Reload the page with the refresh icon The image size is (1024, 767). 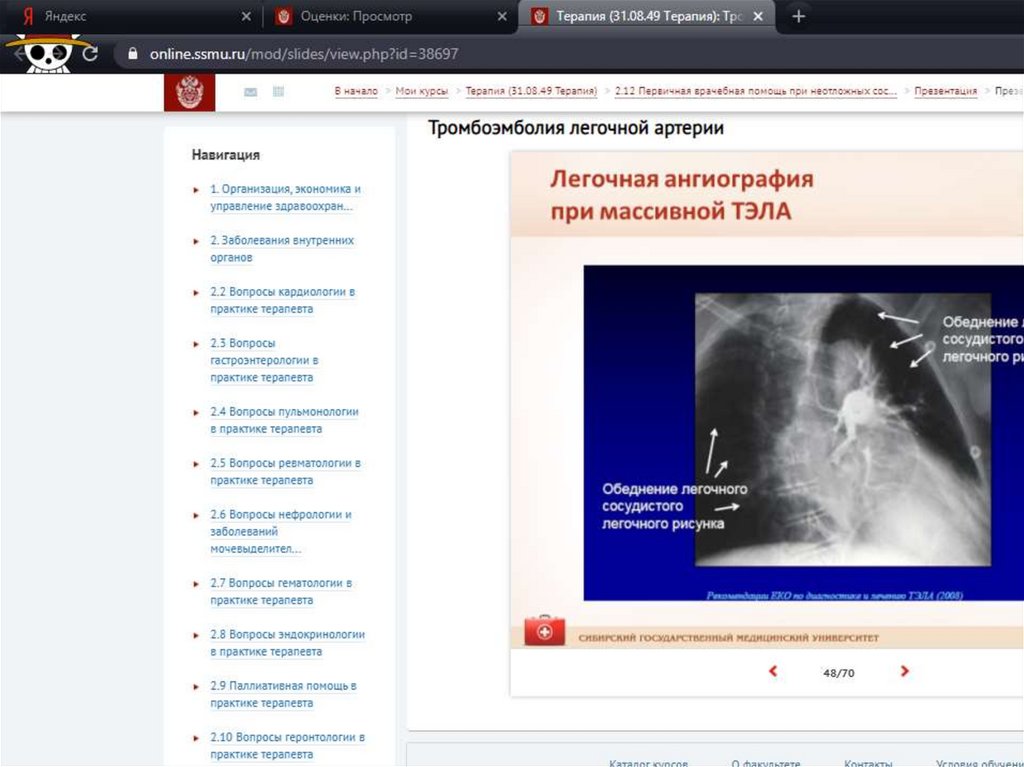coord(90,54)
